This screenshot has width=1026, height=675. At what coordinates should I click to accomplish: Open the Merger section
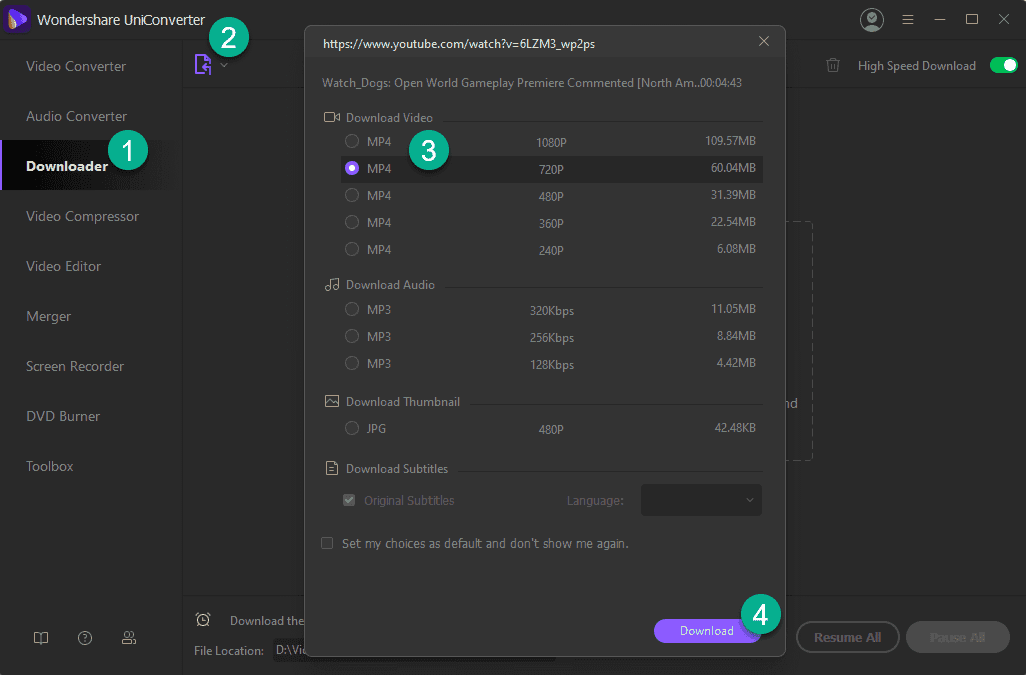coord(48,316)
